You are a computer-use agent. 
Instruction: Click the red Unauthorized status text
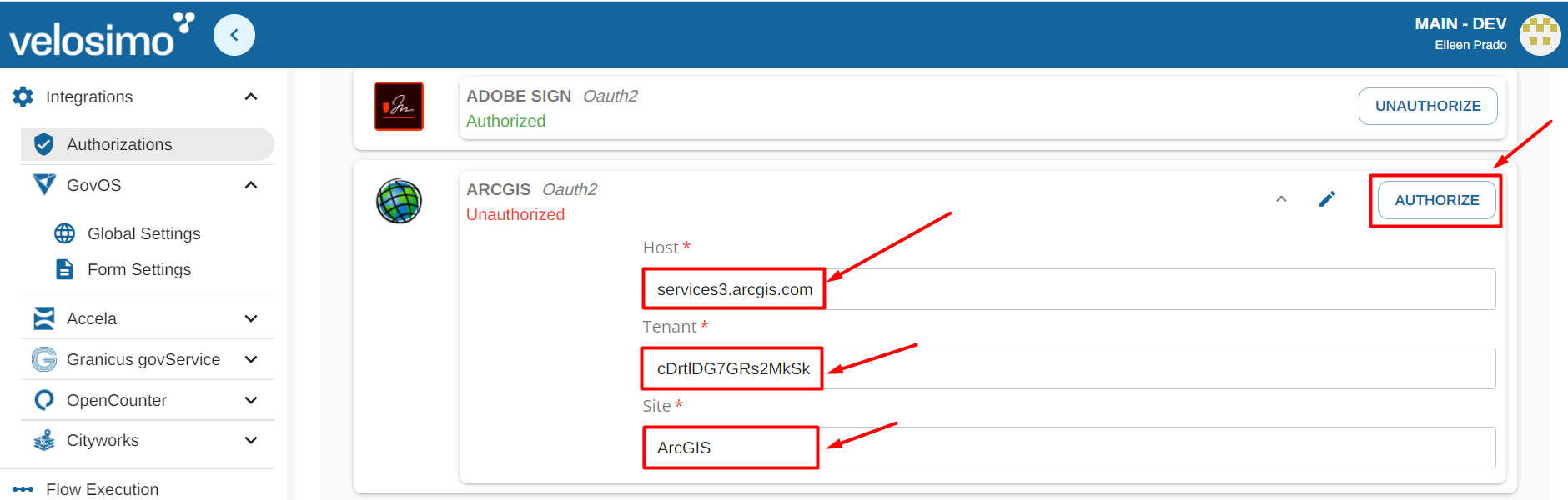515,214
